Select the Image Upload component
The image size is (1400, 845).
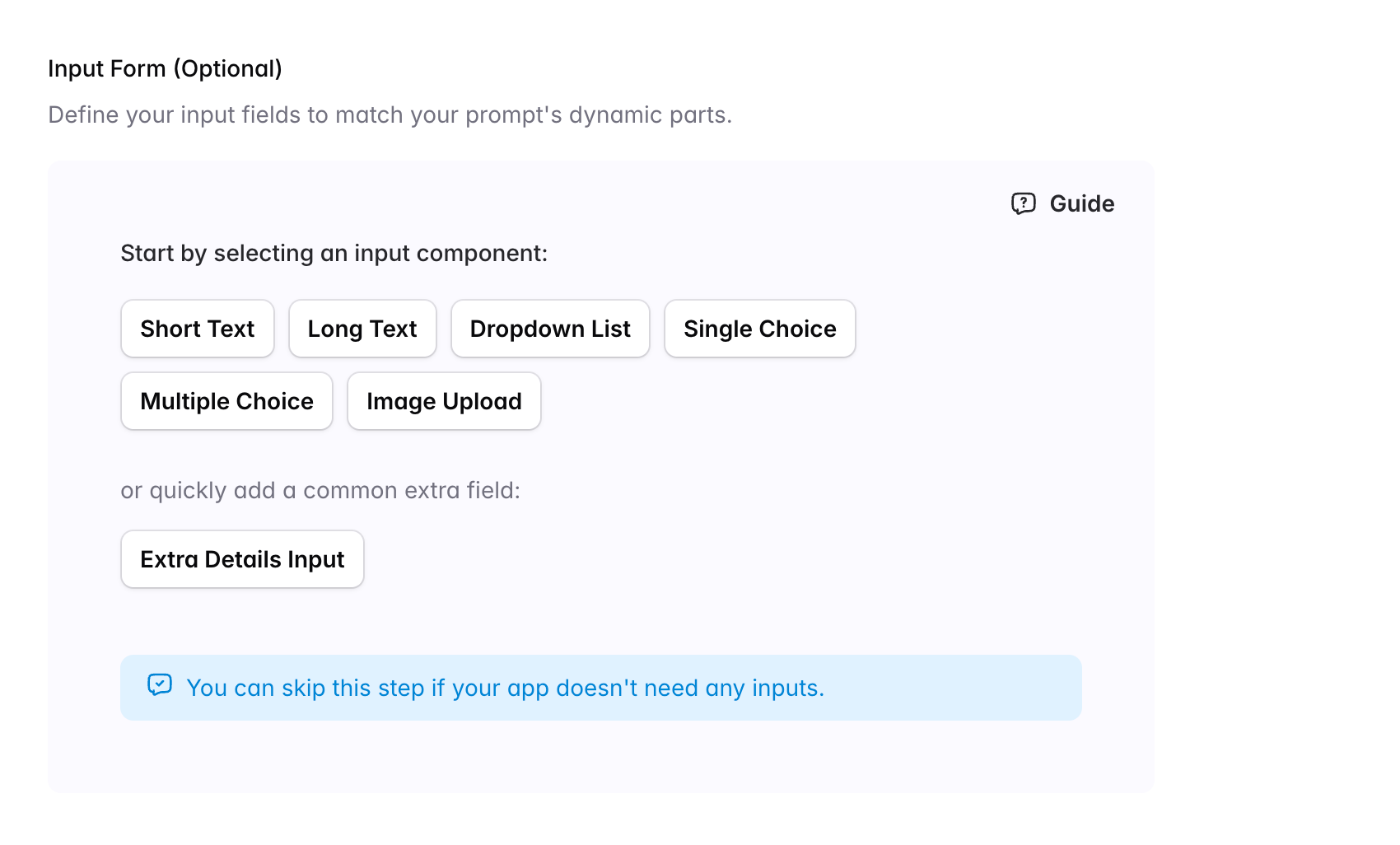point(444,401)
